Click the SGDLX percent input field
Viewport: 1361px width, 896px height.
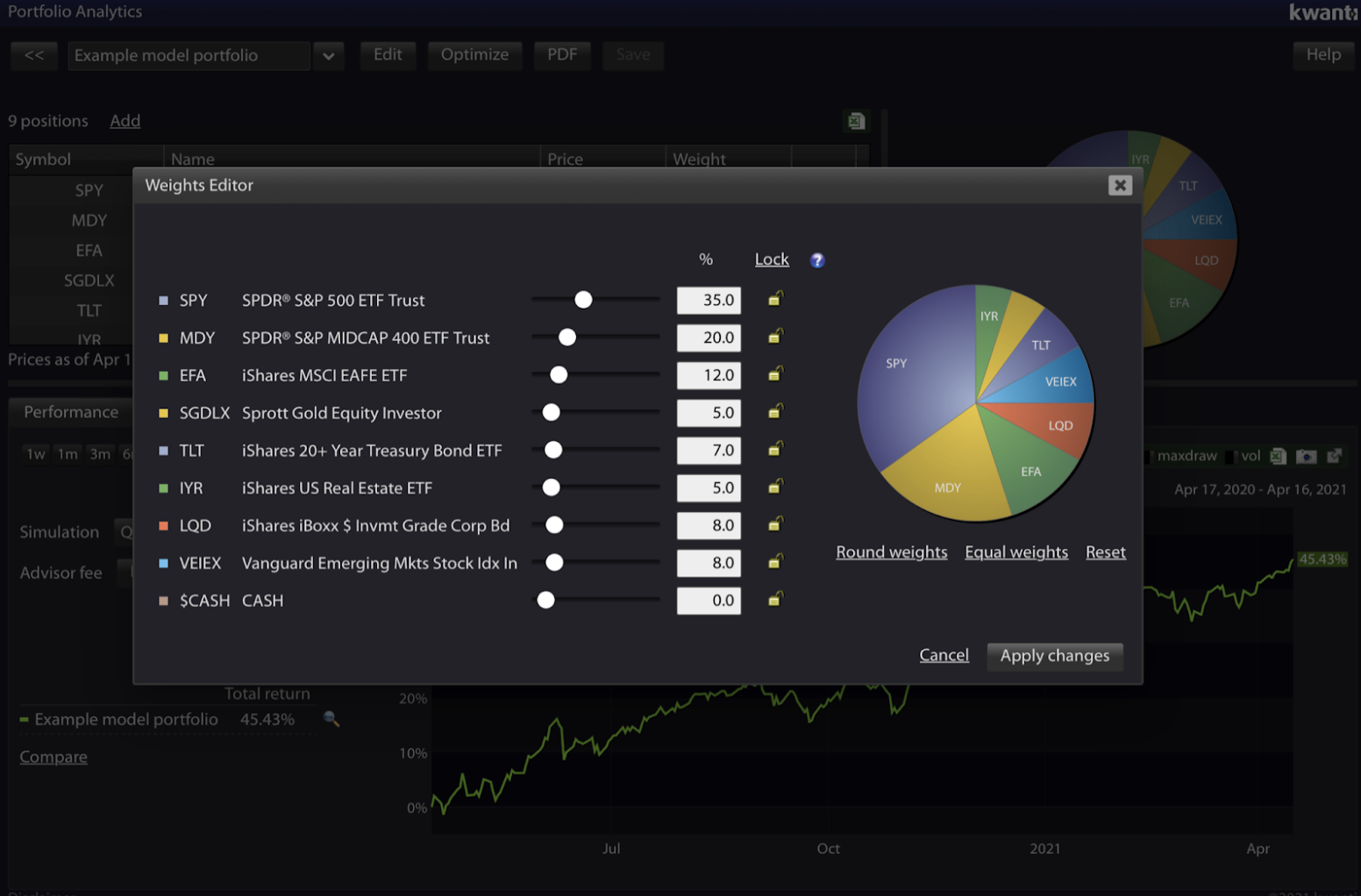click(x=709, y=413)
